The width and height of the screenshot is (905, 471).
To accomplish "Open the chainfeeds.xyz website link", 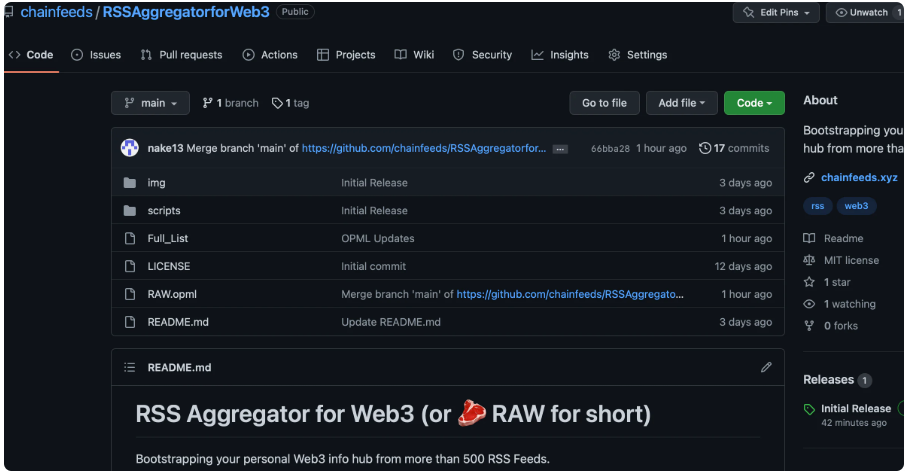I will coord(859,177).
